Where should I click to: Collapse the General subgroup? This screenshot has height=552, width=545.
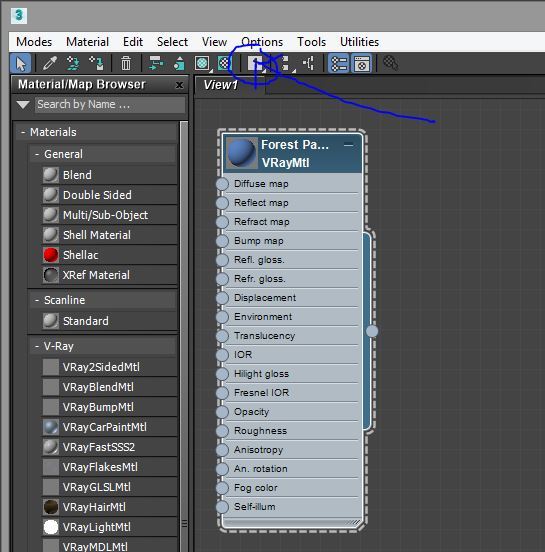tap(37, 154)
